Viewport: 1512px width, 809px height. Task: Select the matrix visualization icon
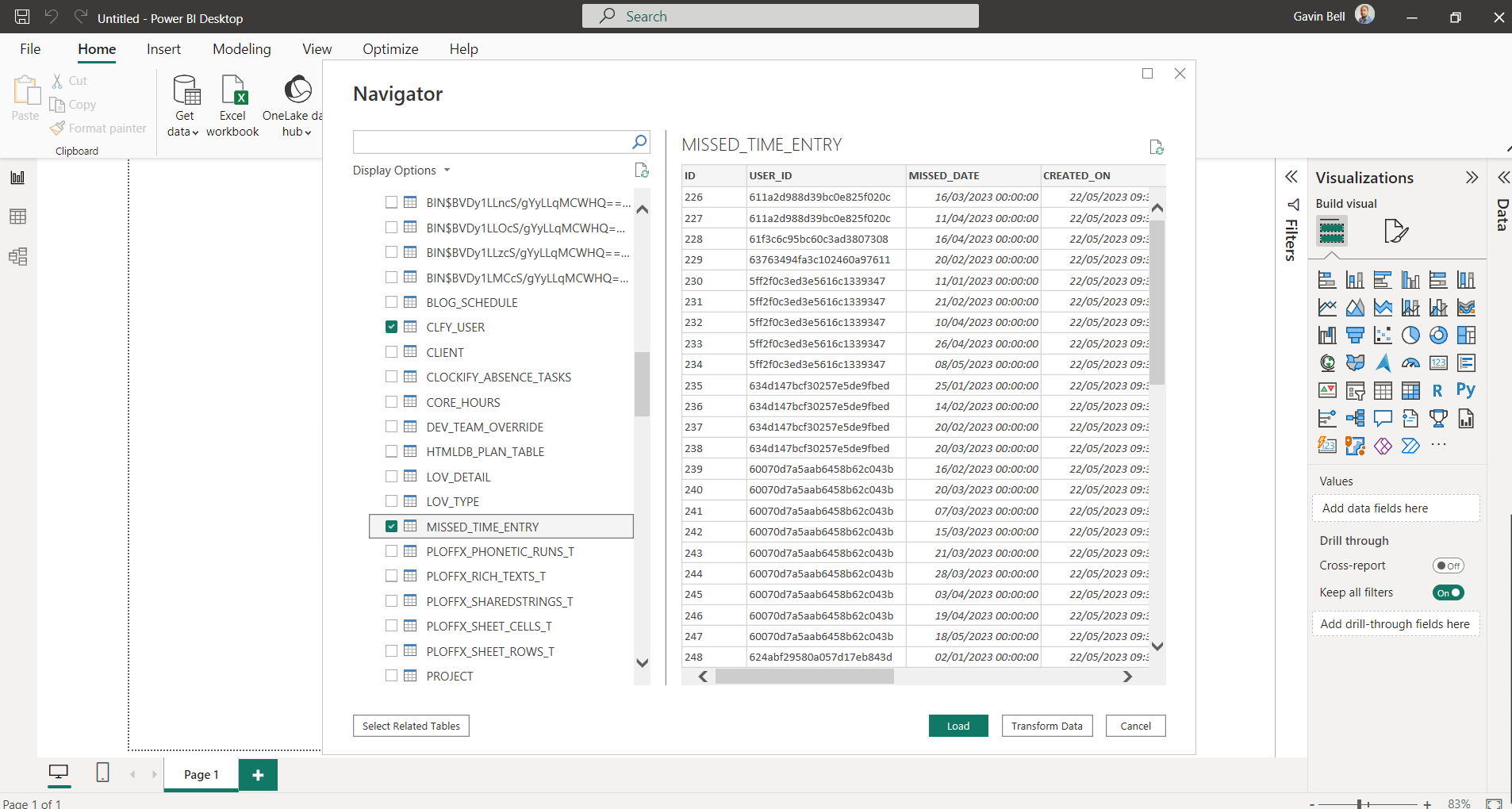1411,390
